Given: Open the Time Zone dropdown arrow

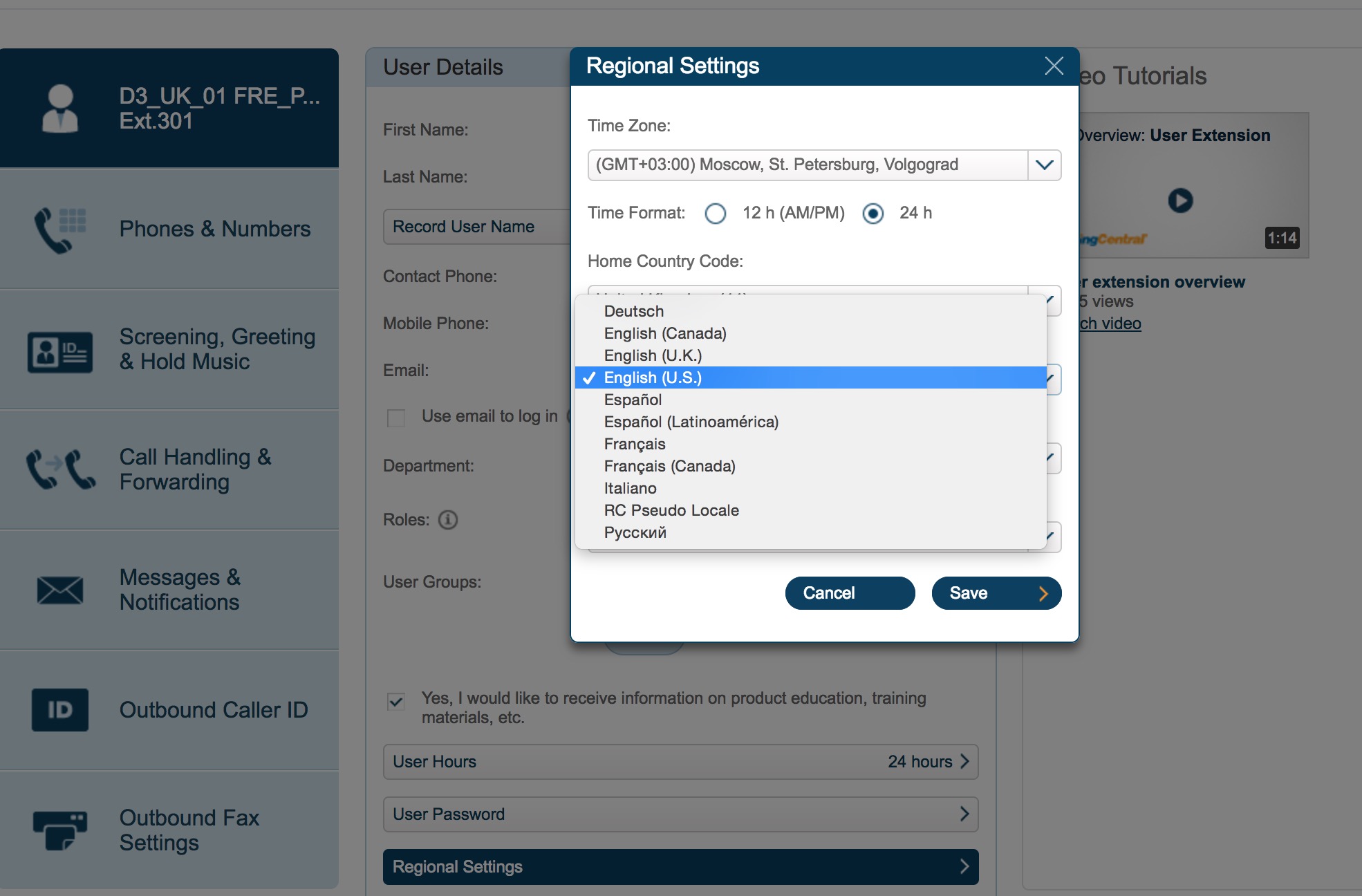Looking at the screenshot, I should (1045, 165).
